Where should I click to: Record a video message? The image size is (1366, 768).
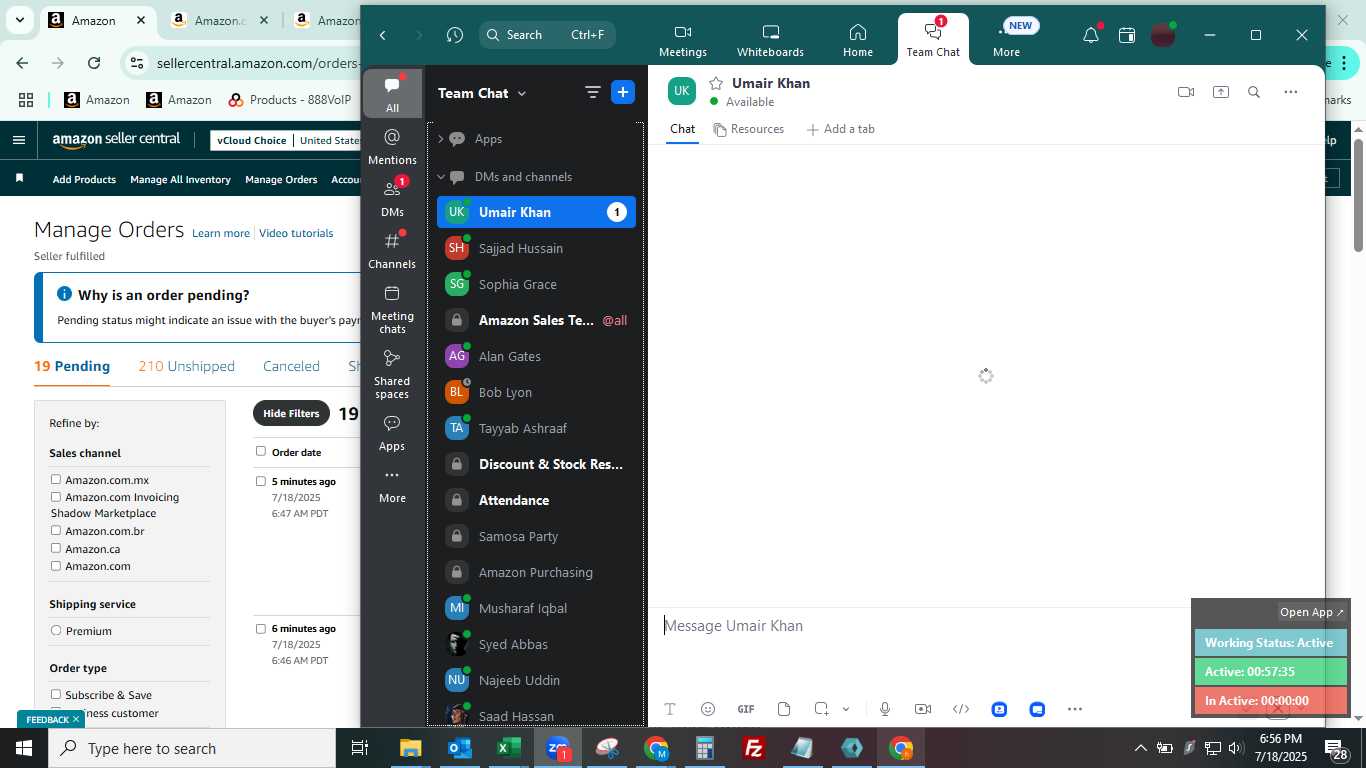923,709
